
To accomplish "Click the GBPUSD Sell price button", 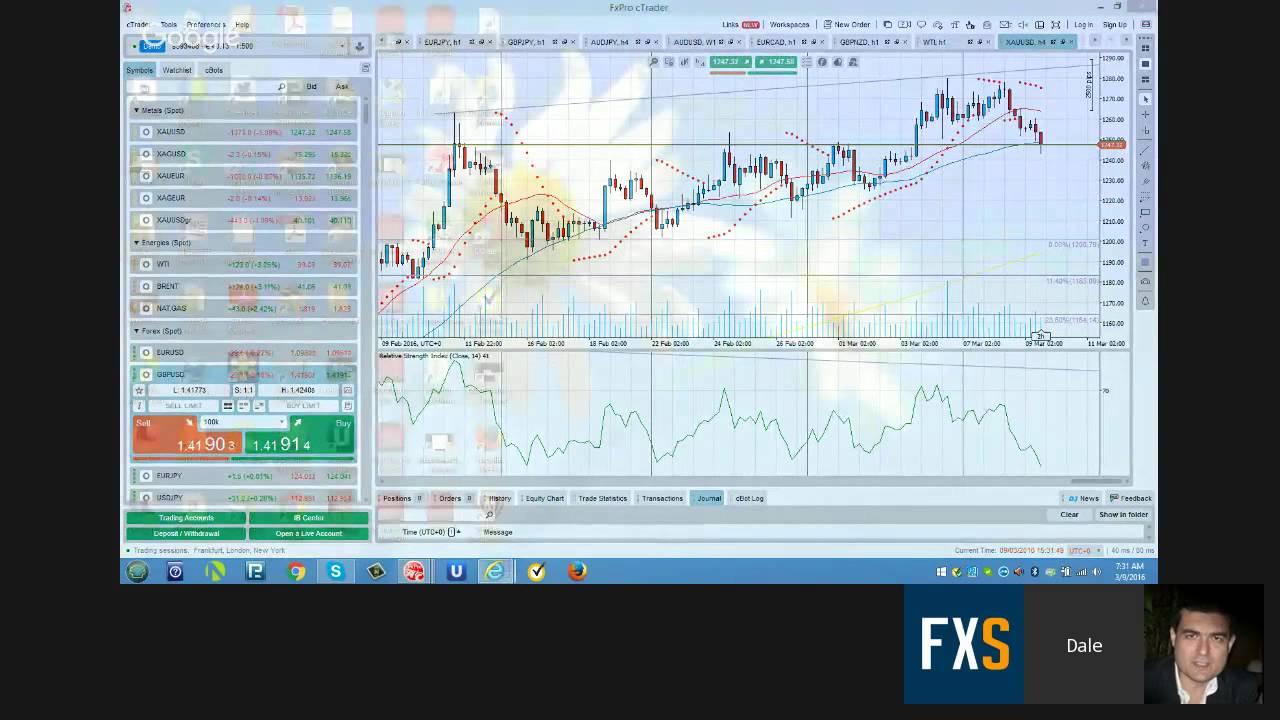I will pyautogui.click(x=188, y=437).
